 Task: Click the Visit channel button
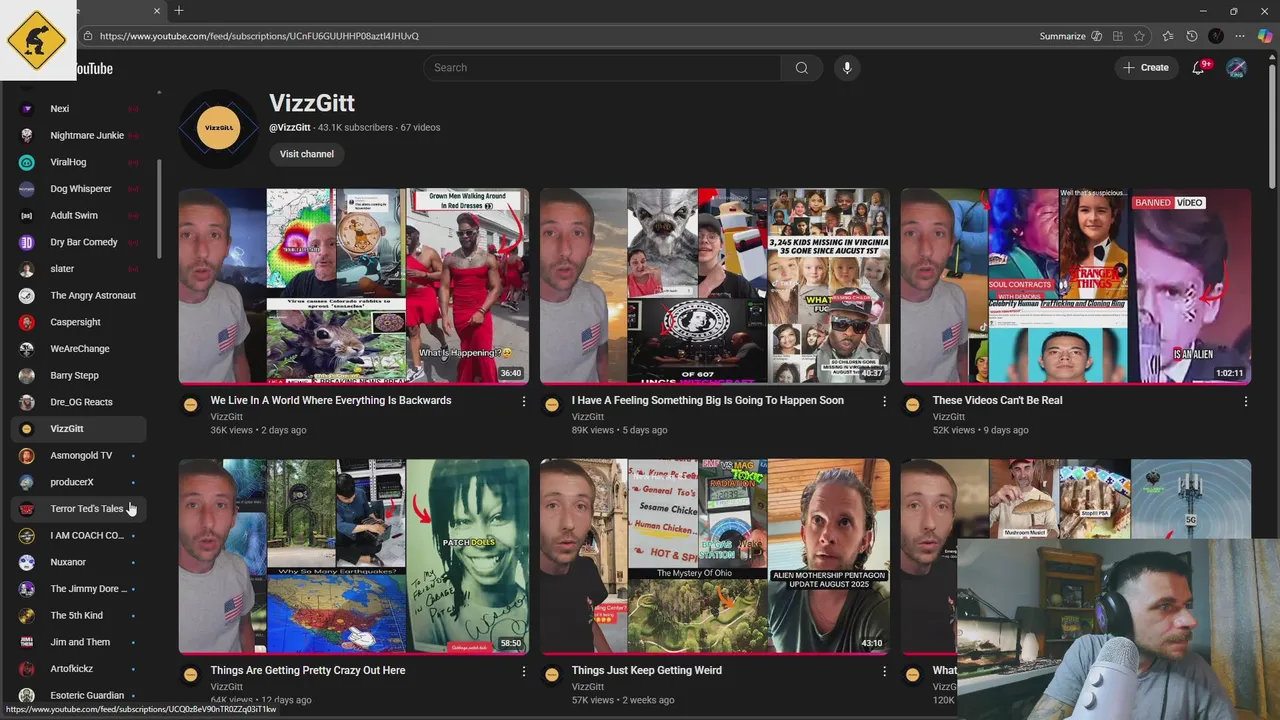(x=307, y=154)
